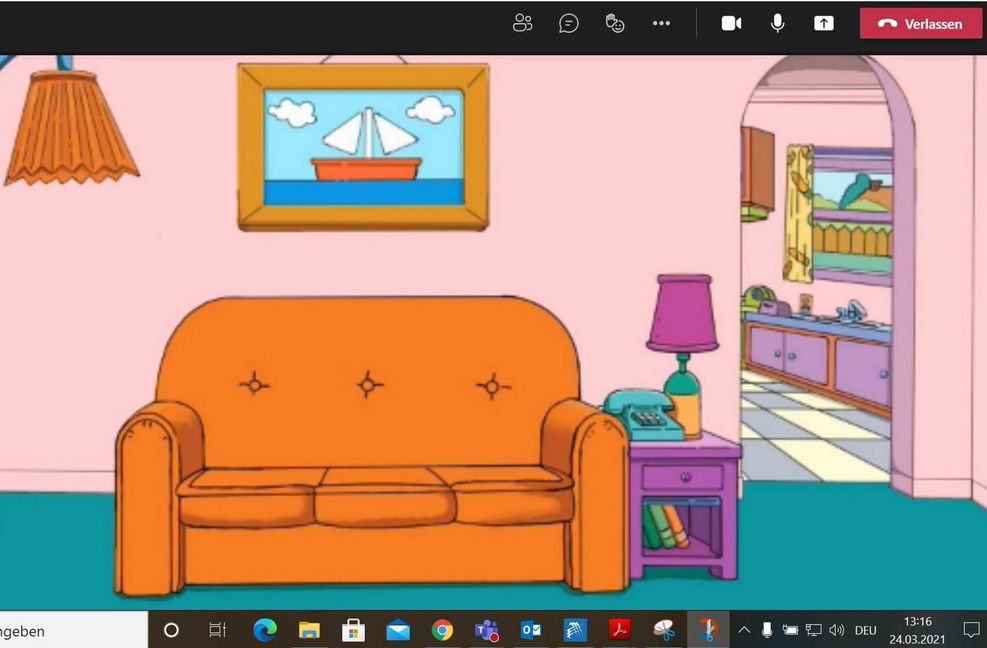
Task: Launch Google Chrome from the taskbar
Action: pos(442,630)
